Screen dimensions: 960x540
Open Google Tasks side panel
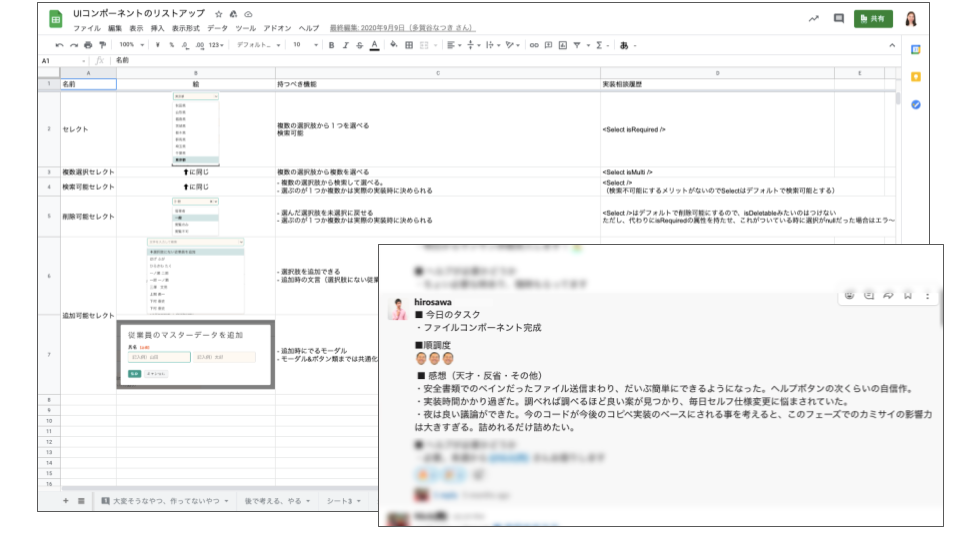[915, 105]
